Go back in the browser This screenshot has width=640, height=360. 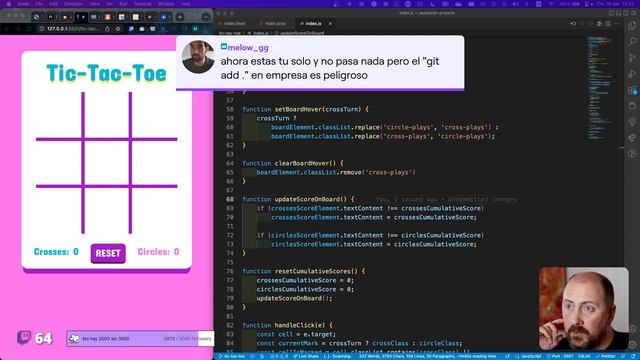(7, 29)
